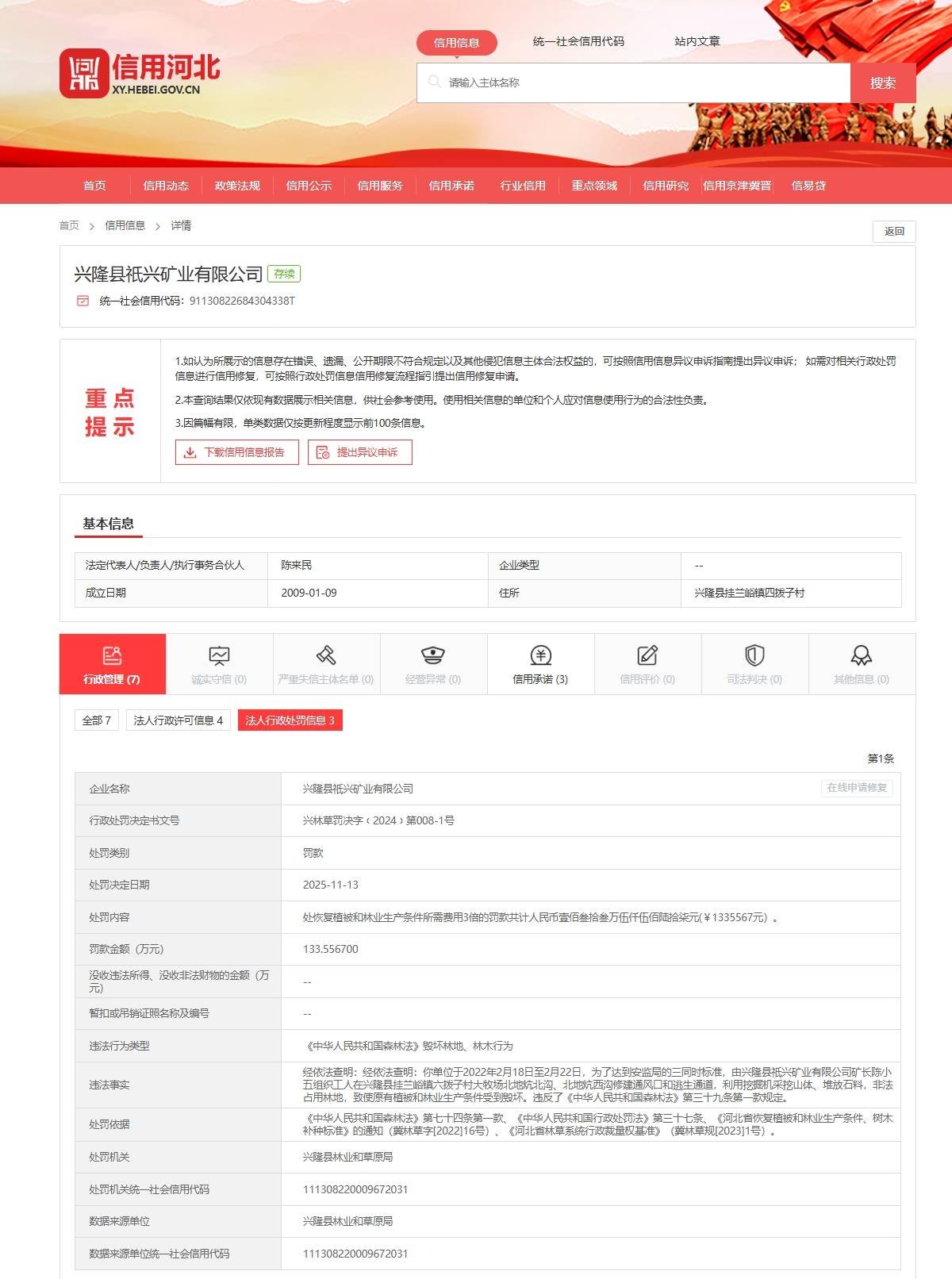Click the 处罚机关 value 兴隆县林业和草原局
The width and height of the screenshot is (952, 1279).
coord(347,1157)
